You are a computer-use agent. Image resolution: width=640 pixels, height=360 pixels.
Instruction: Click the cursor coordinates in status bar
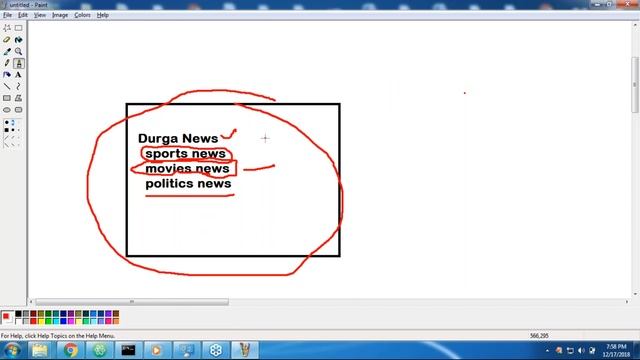(x=539, y=336)
